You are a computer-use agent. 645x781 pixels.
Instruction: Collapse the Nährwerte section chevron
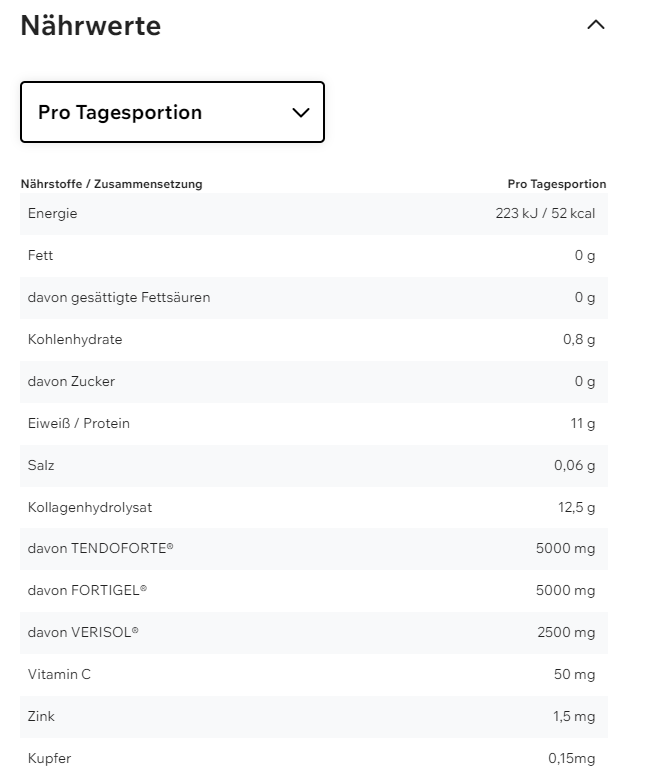(x=595, y=25)
